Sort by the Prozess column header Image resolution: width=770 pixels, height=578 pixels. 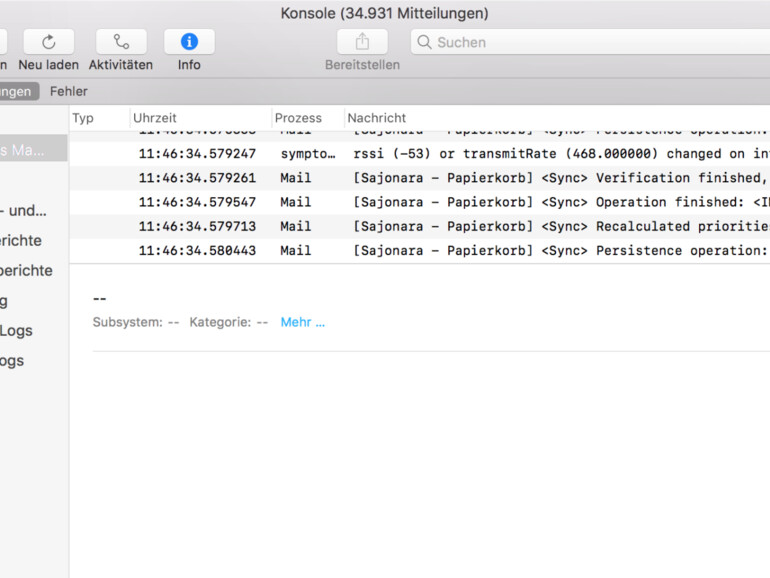coord(298,118)
